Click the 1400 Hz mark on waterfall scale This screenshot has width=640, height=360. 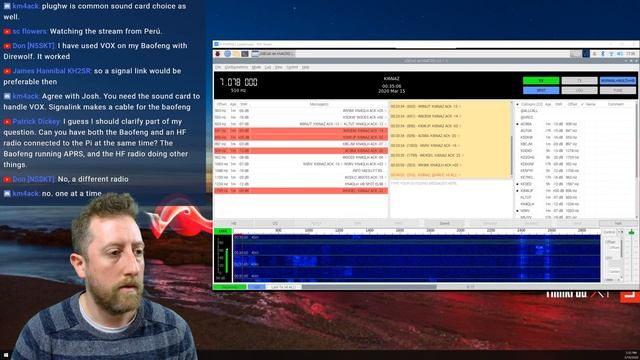tap(369, 231)
